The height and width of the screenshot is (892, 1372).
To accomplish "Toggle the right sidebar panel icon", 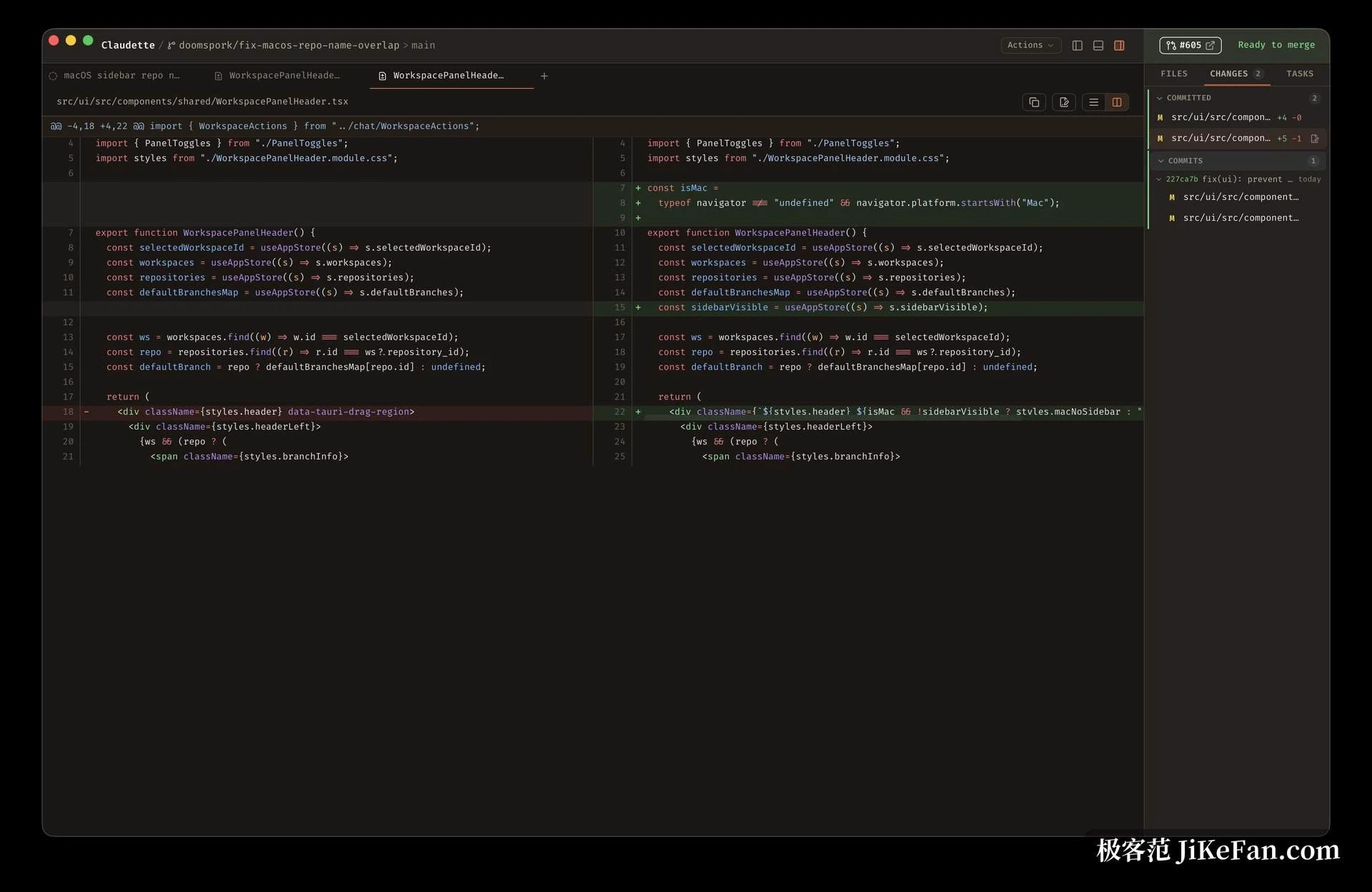I will click(1119, 45).
